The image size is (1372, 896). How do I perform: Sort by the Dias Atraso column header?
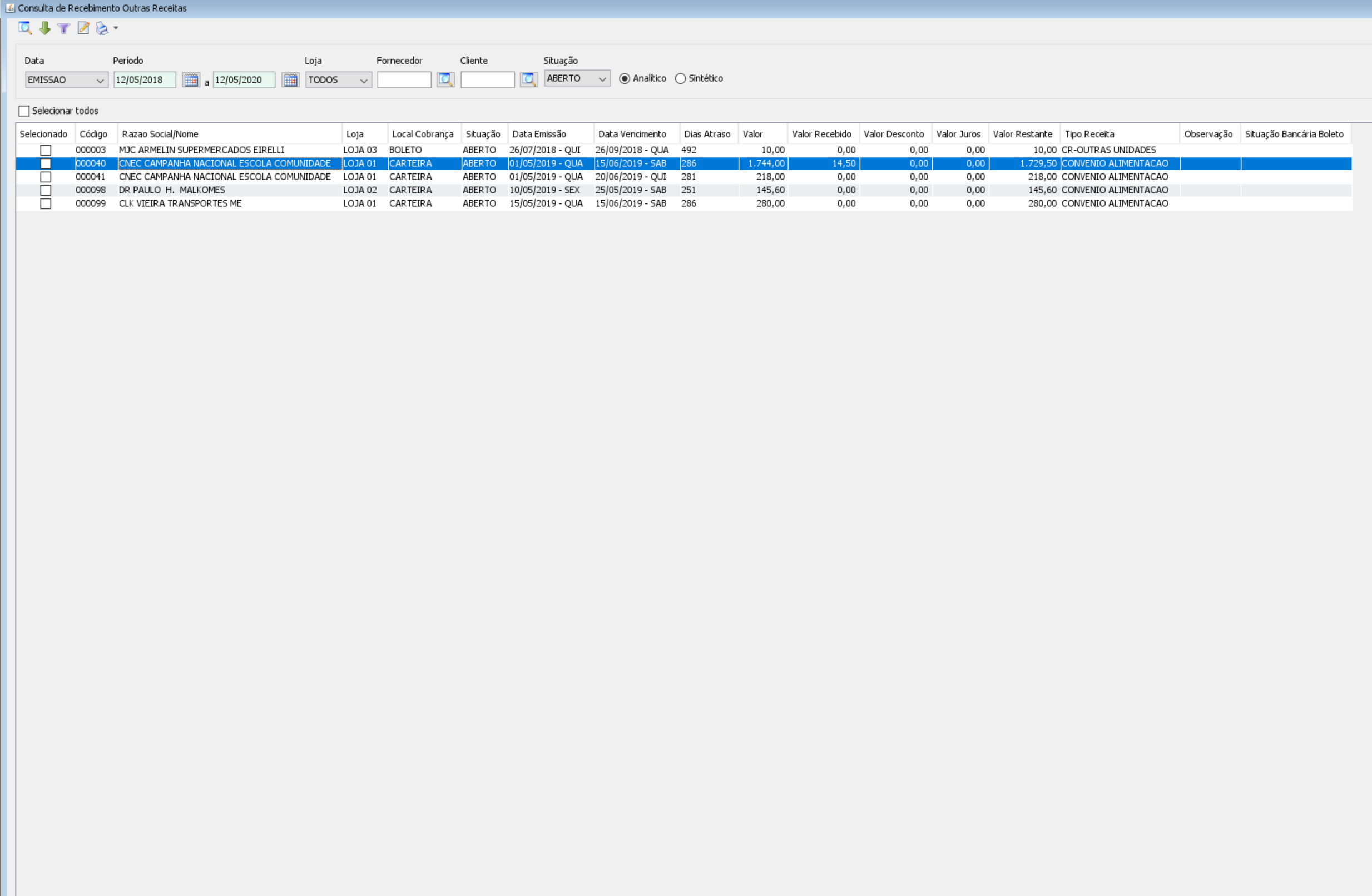point(709,134)
